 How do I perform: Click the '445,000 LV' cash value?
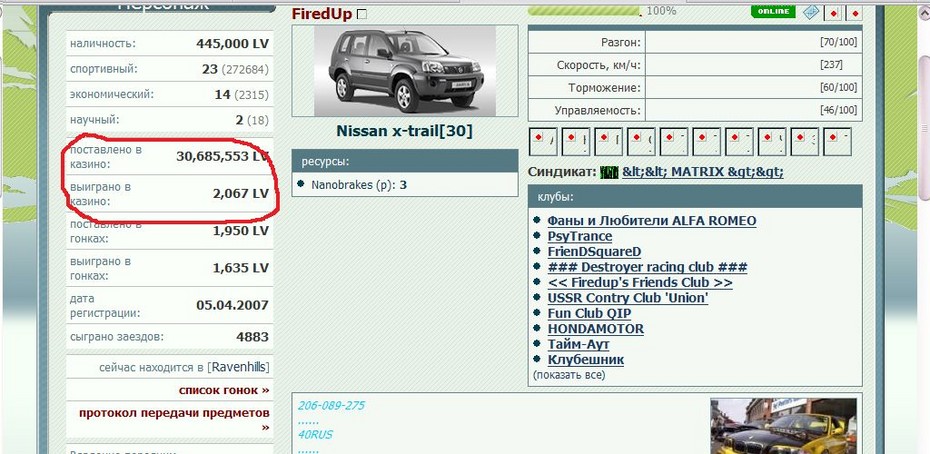pyautogui.click(x=232, y=43)
